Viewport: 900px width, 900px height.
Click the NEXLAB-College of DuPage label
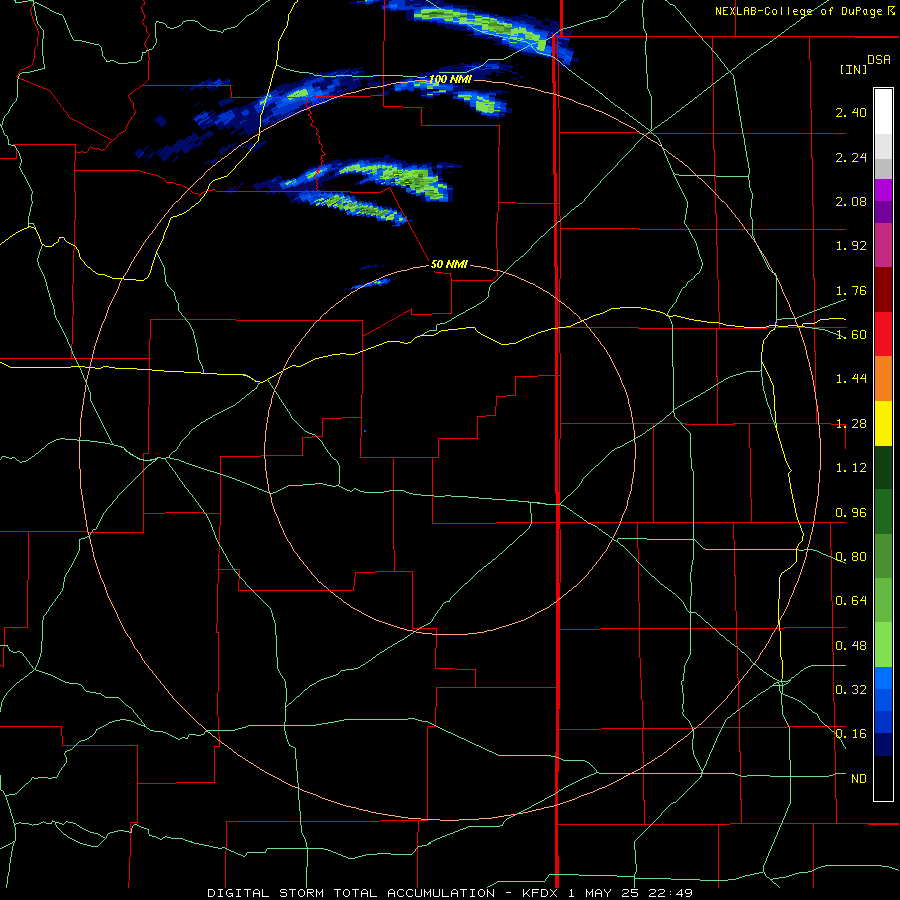[804, 11]
